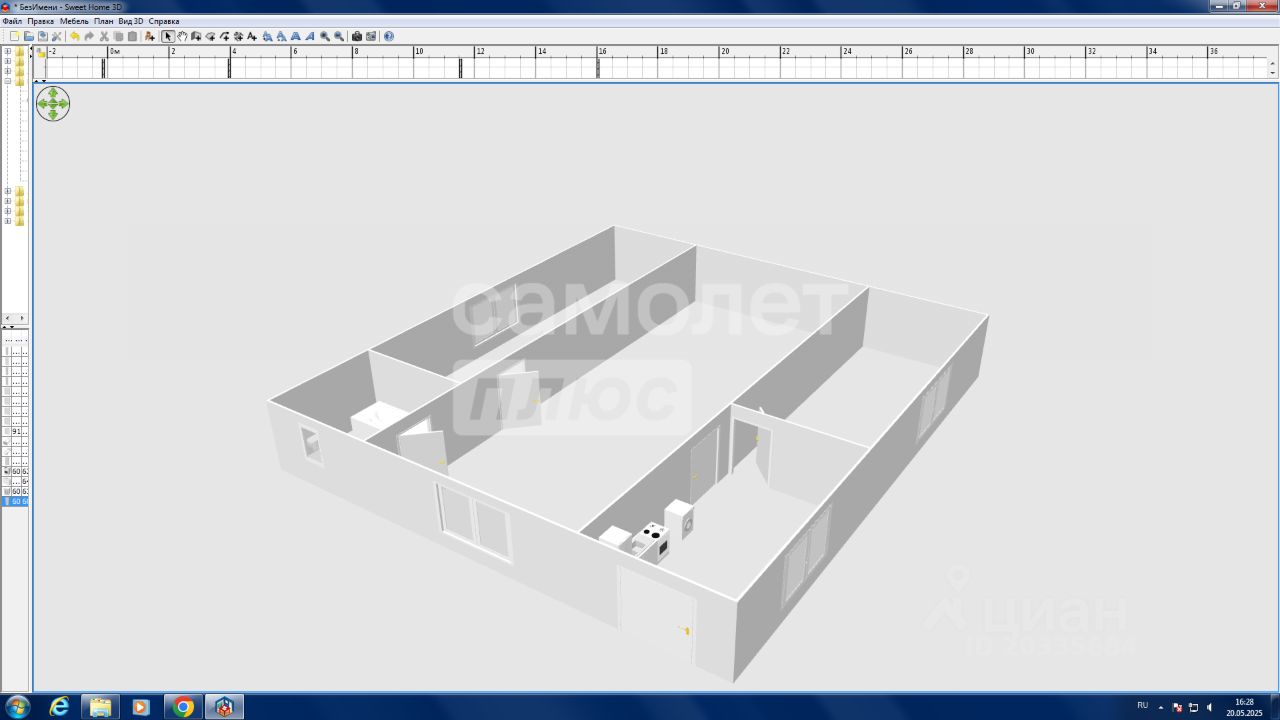Image resolution: width=1280 pixels, height=720 pixels.
Task: Click the 3D view up navigation arrow
Action: (53, 93)
